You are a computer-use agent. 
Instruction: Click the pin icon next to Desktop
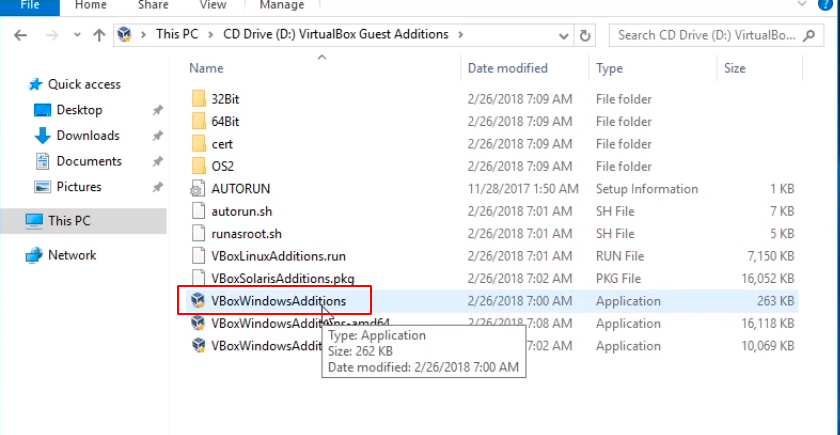(x=158, y=110)
